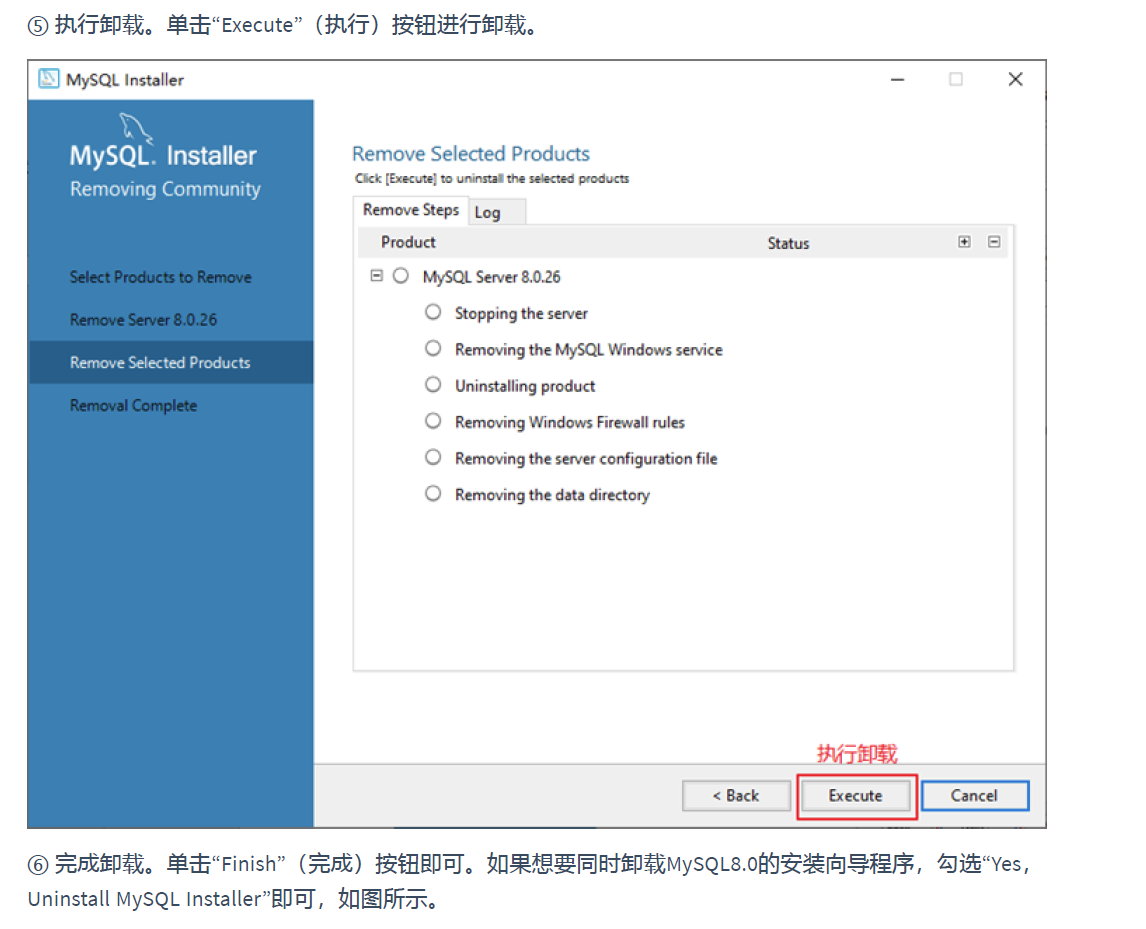Image resolution: width=1146 pixels, height=929 pixels.
Task: Click Removing the MySQL Windows service text
Action: click(x=588, y=349)
